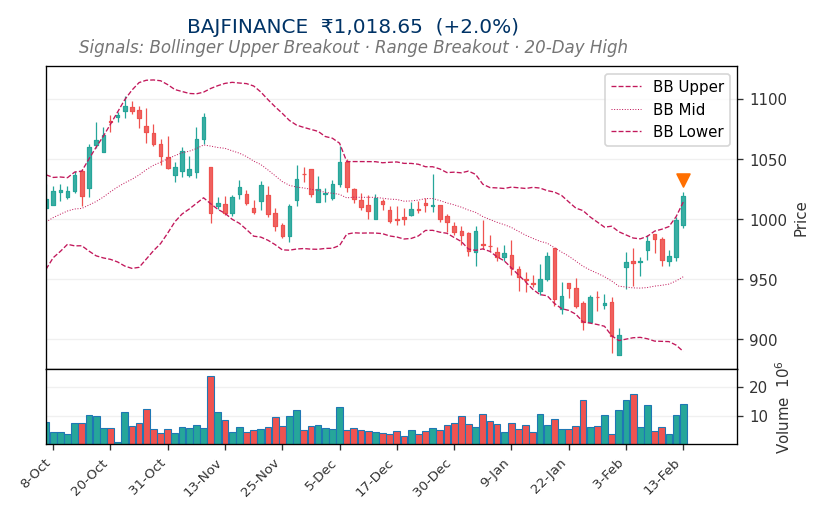
Task: Click the 20 volume axis label
Action: (x=758, y=387)
